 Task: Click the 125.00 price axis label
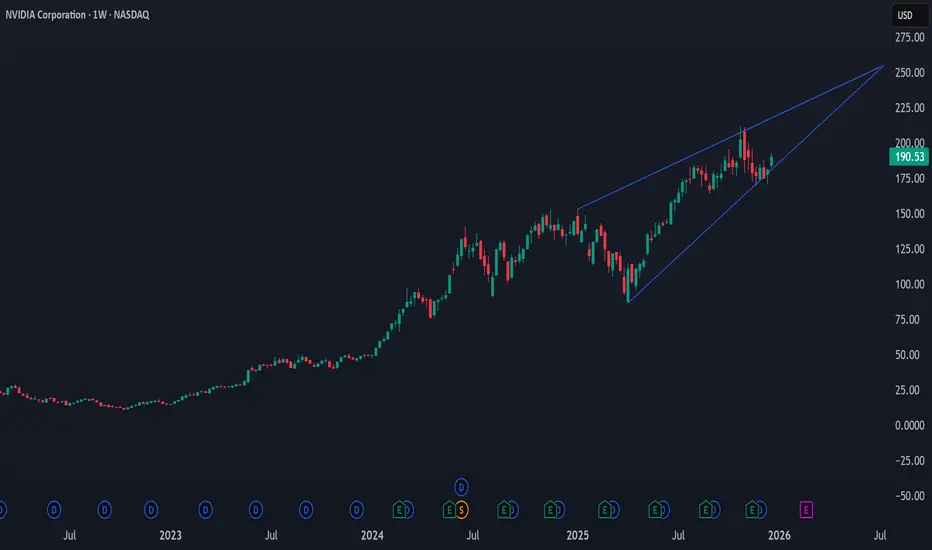click(910, 249)
